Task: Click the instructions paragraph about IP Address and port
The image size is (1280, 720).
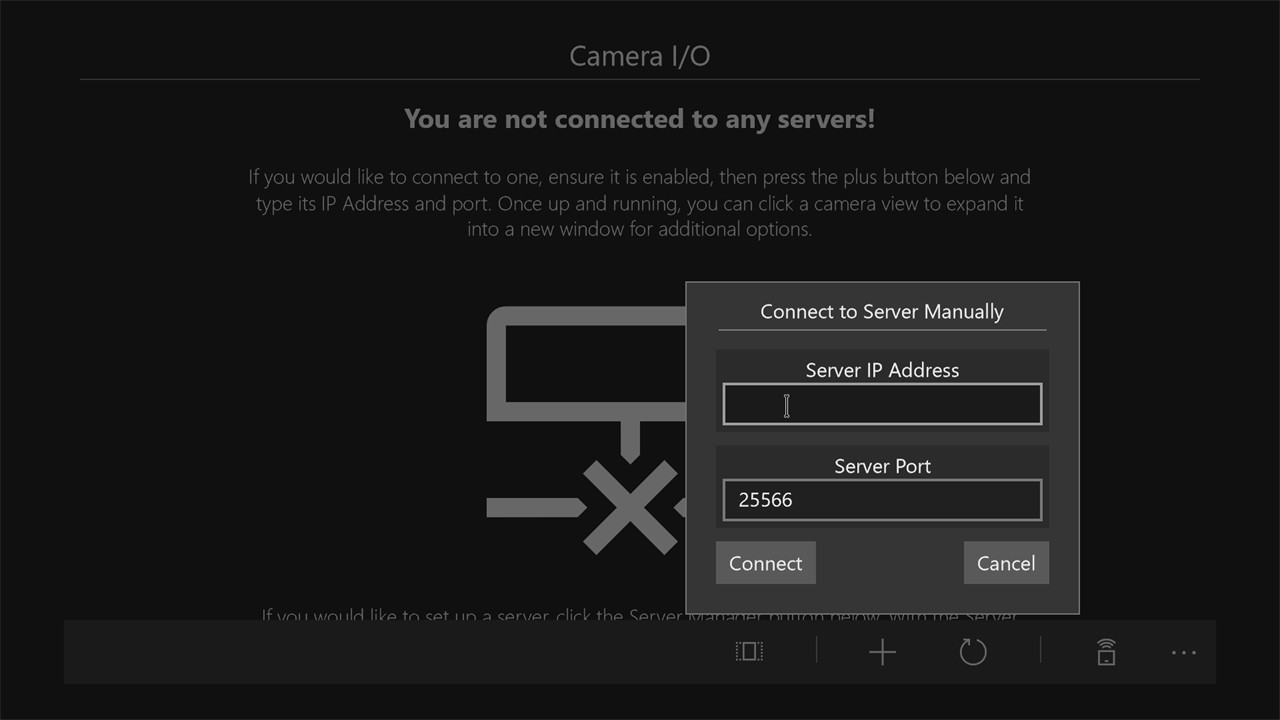Action: pyautogui.click(x=640, y=203)
